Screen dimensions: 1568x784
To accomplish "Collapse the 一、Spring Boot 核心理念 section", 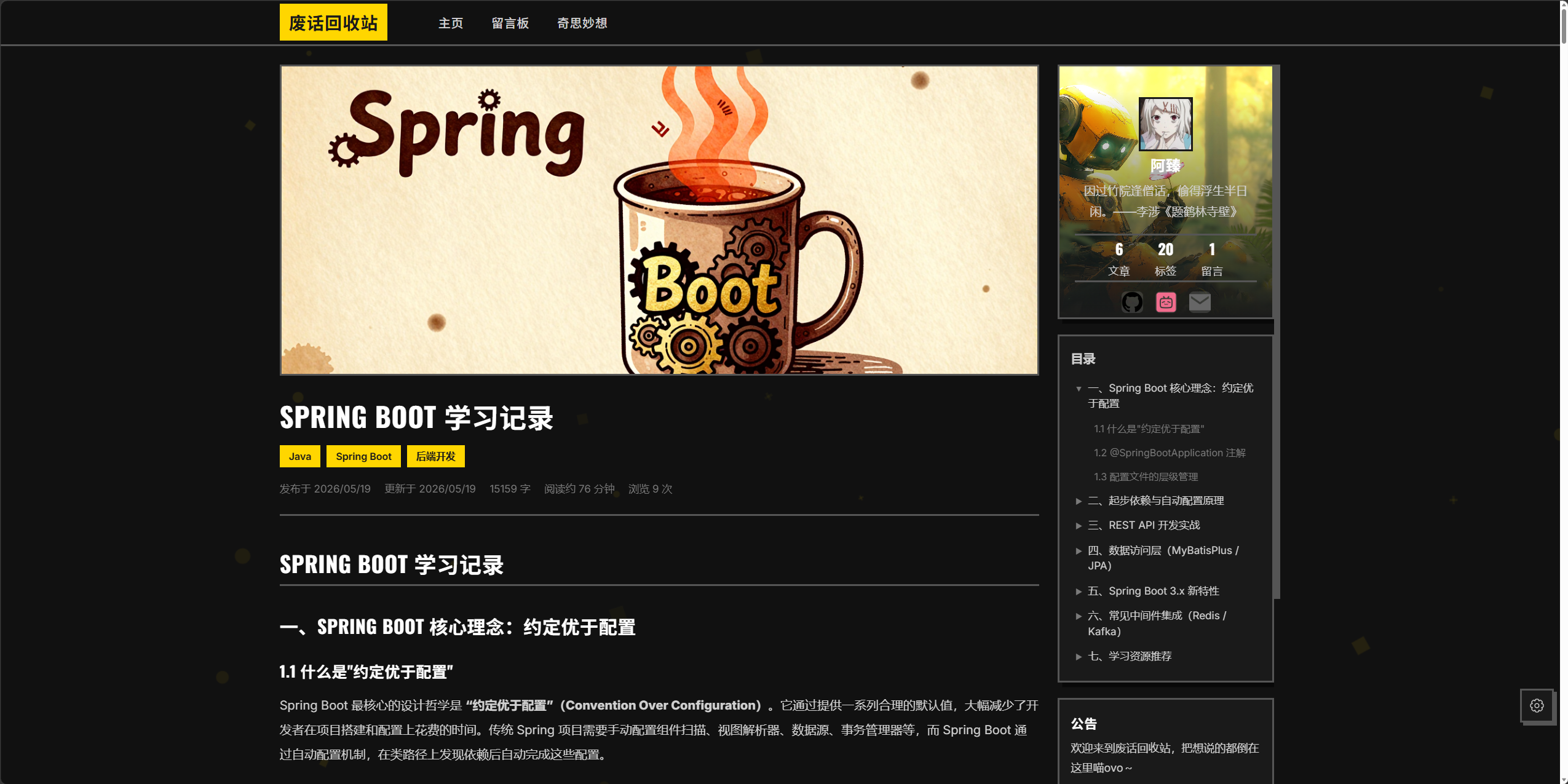I will tap(1079, 389).
